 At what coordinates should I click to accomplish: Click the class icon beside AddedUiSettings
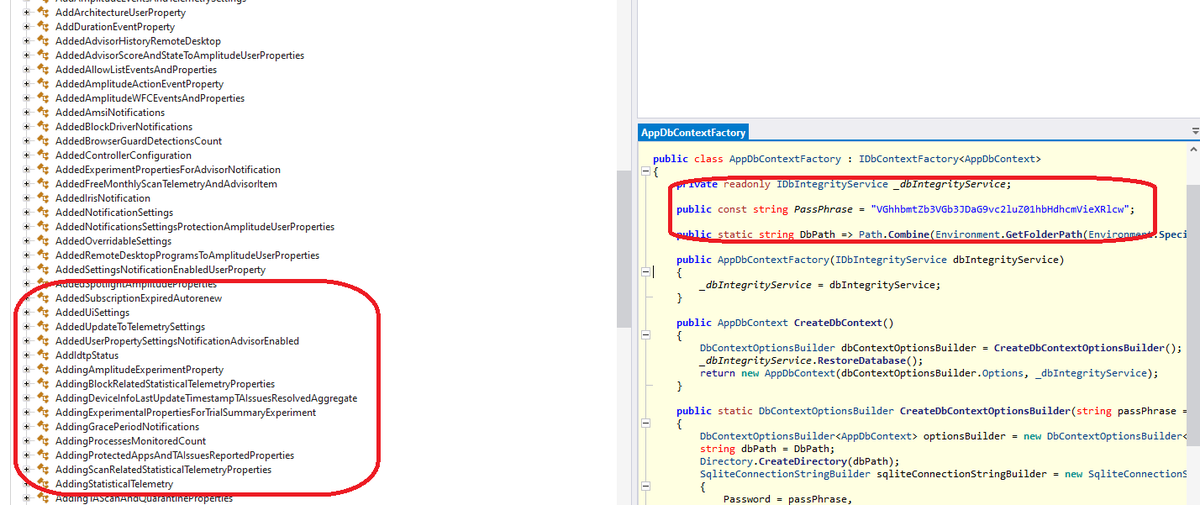click(42, 313)
